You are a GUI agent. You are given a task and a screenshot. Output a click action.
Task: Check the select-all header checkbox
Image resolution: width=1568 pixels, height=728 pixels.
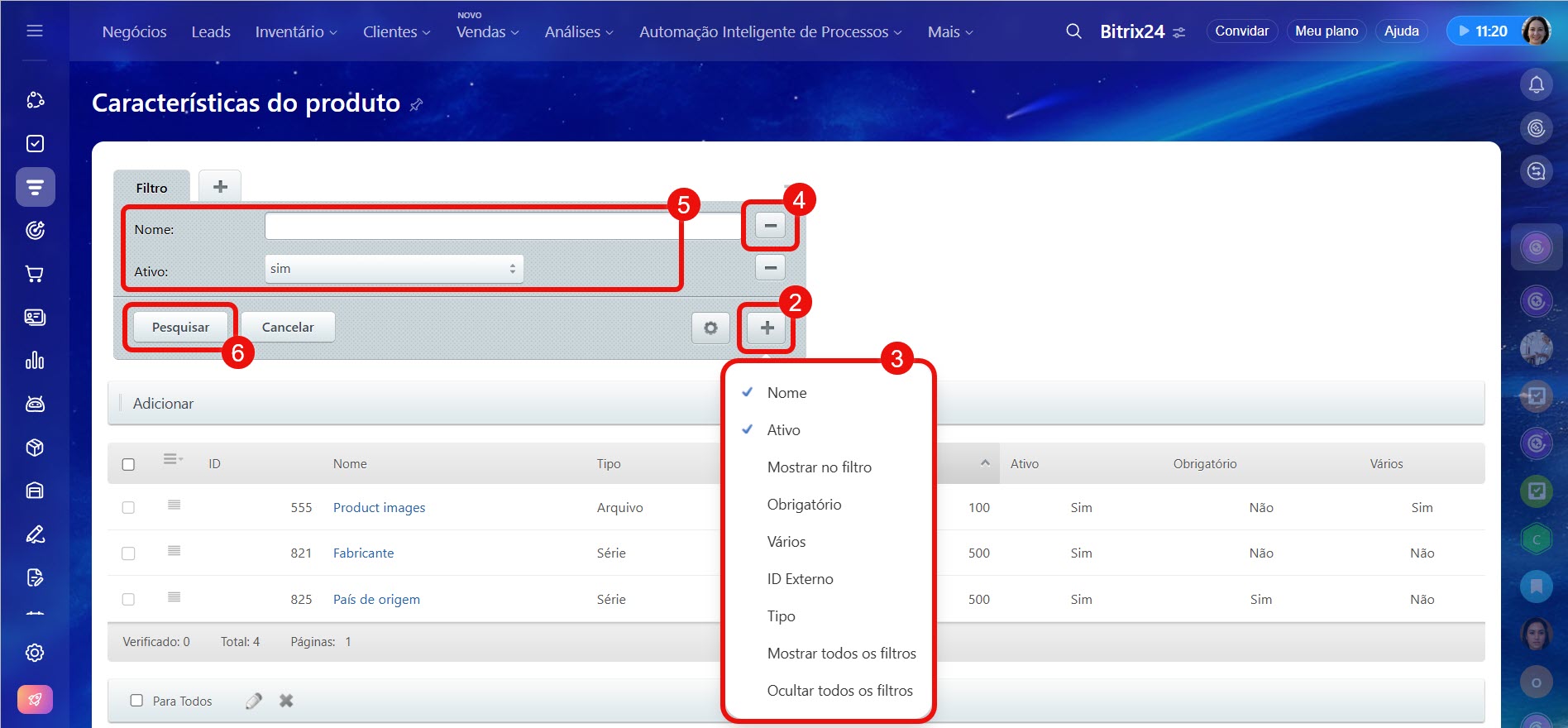point(128,464)
